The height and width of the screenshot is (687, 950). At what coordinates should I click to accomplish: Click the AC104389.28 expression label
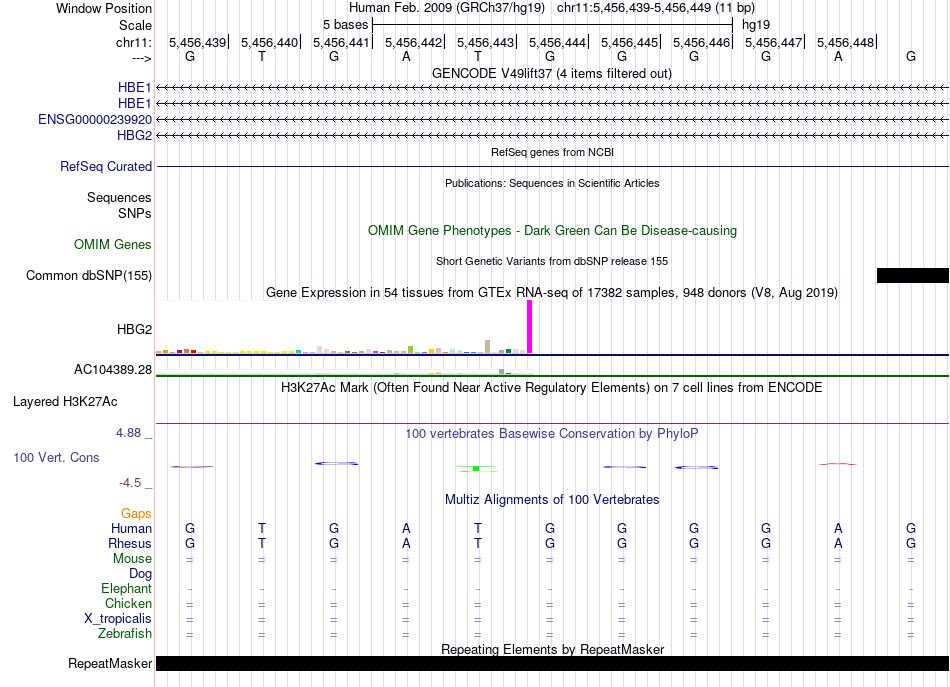click(113, 369)
